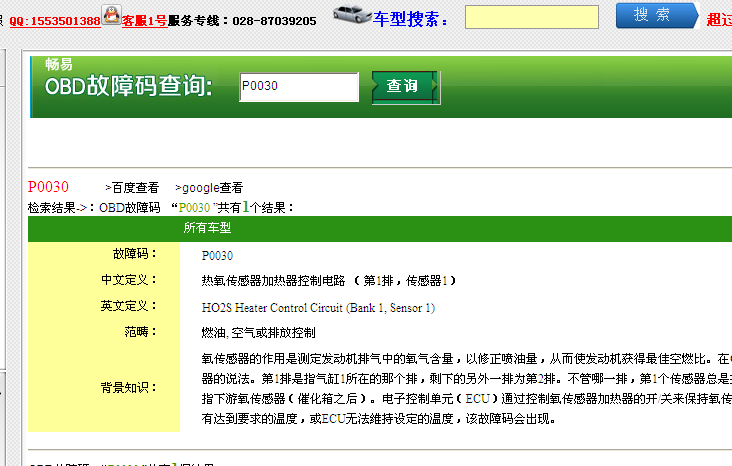Click the red P0030 heading

pos(48,187)
